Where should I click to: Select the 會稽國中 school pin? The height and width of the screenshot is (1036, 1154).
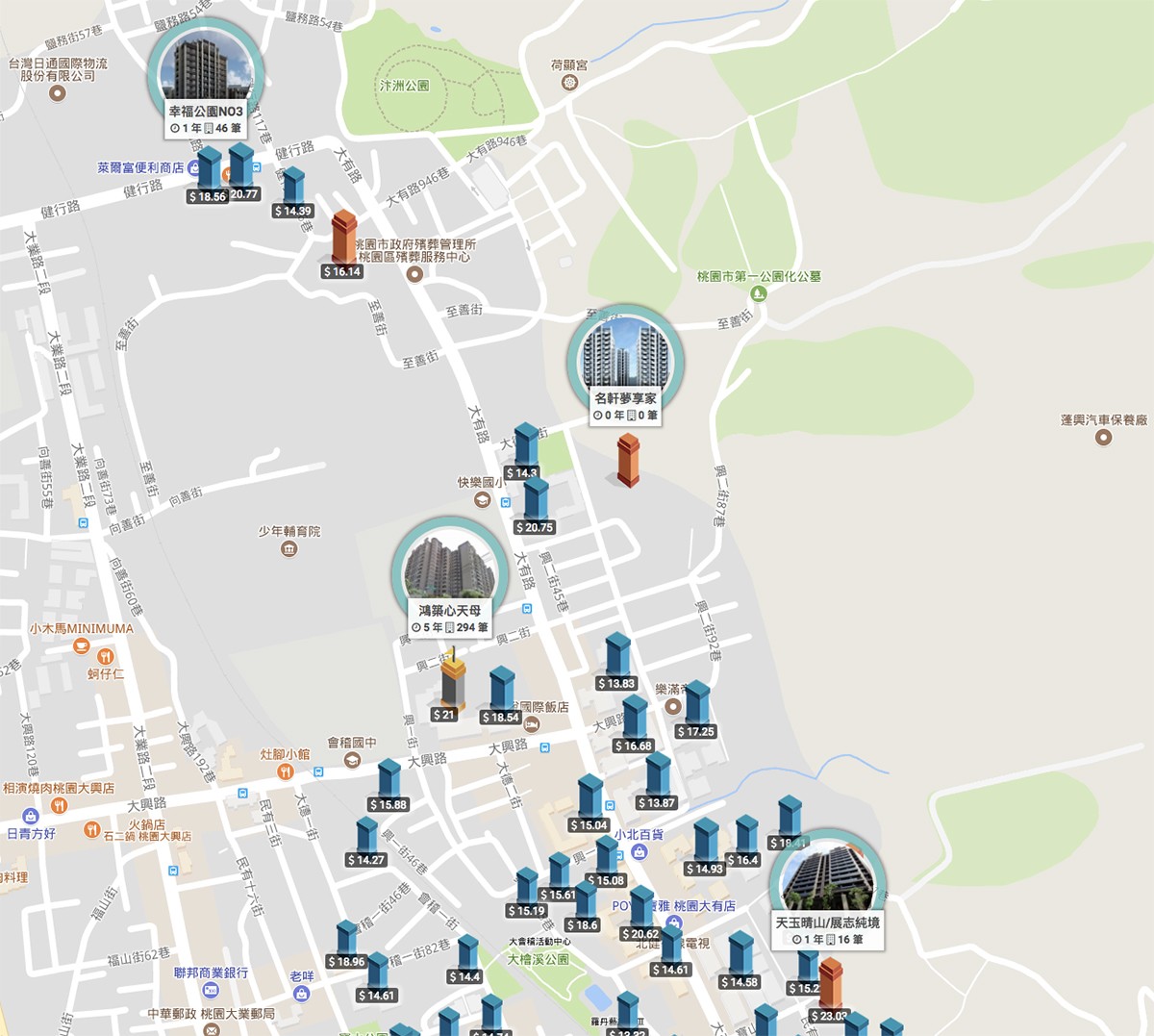[352, 760]
